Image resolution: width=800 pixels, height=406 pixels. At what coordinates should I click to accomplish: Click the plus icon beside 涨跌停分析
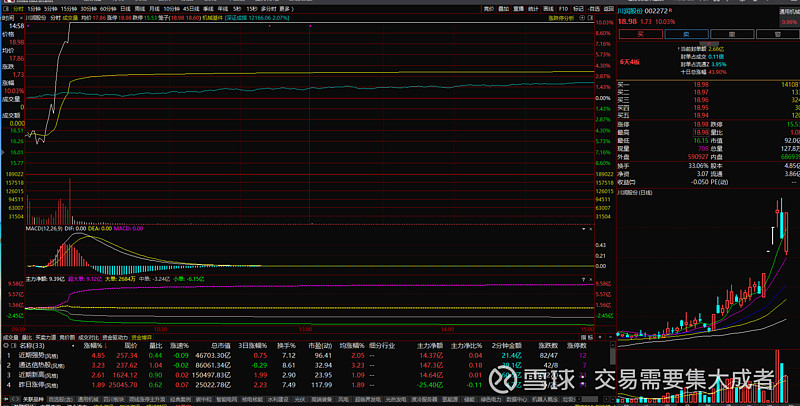click(582, 18)
